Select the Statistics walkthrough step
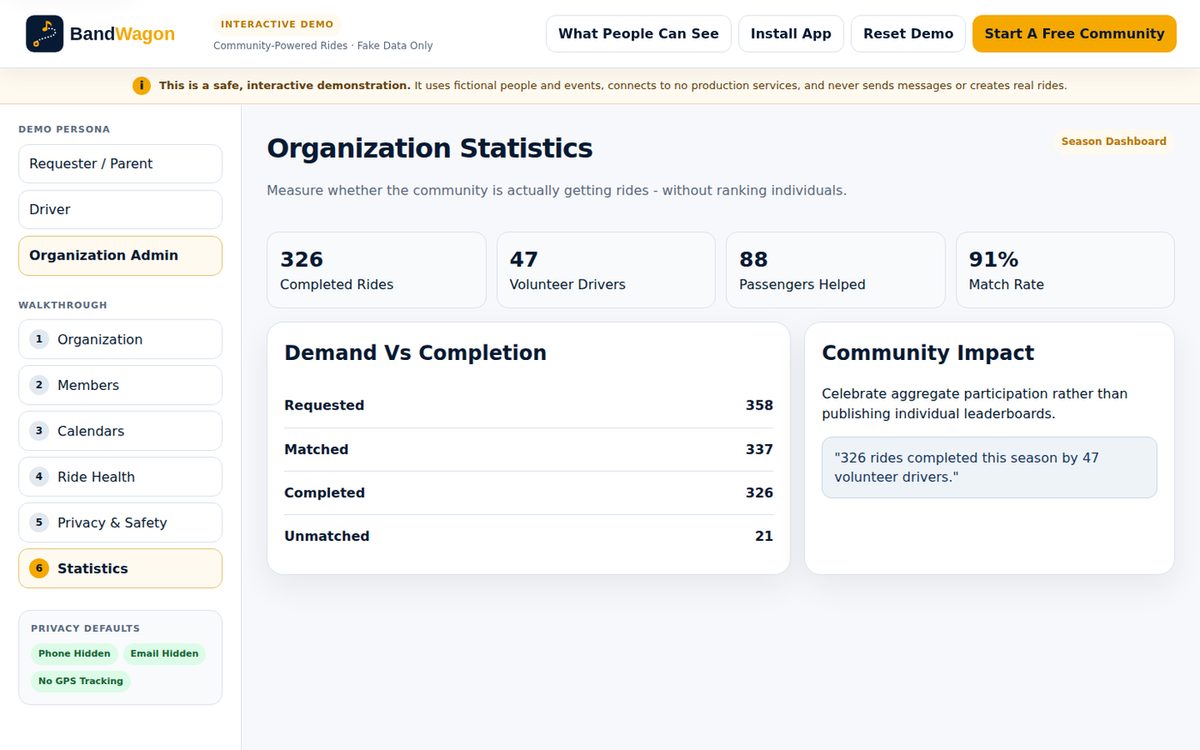The image size is (1200, 750). click(120, 568)
